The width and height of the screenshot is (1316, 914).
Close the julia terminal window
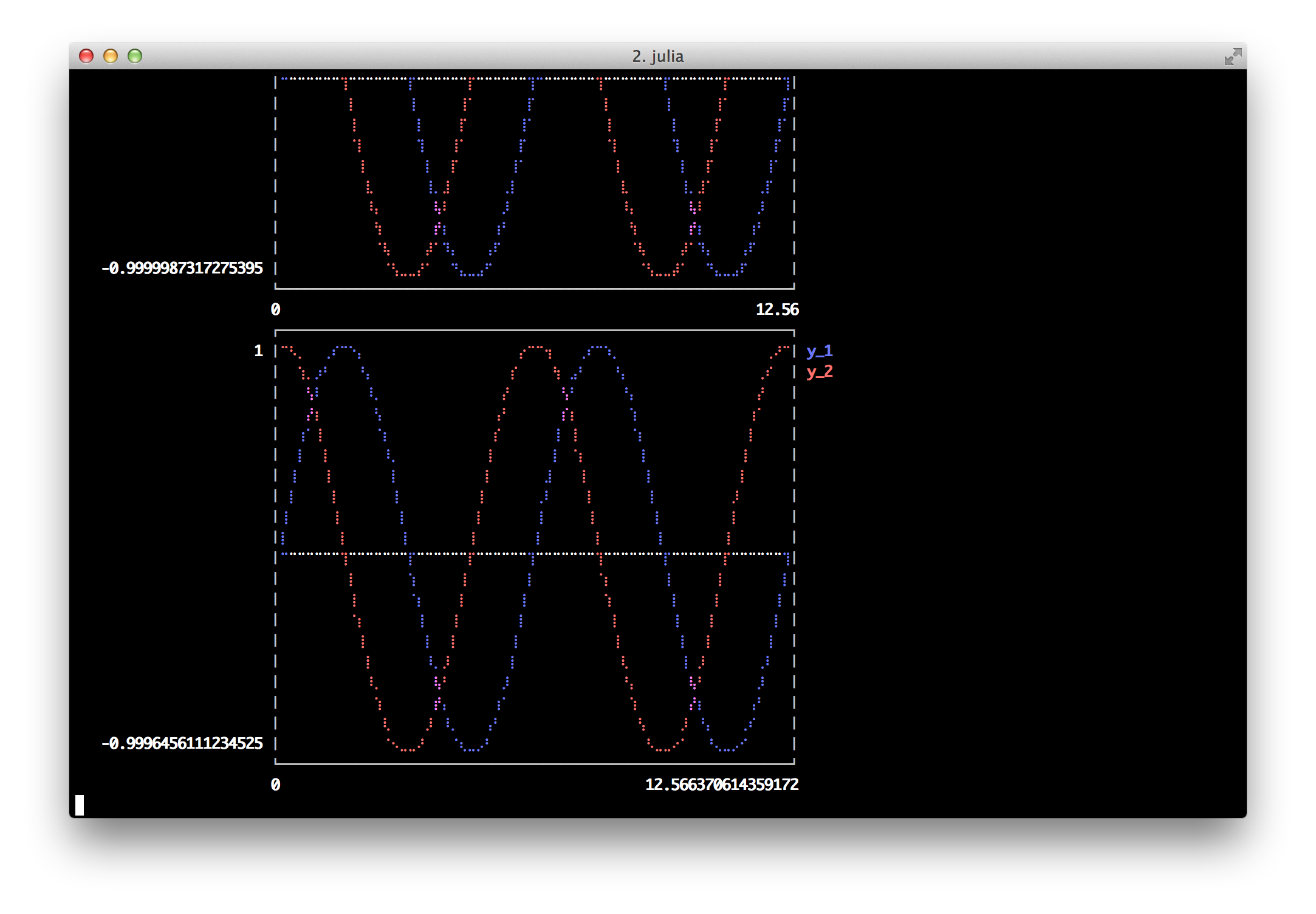coord(86,56)
